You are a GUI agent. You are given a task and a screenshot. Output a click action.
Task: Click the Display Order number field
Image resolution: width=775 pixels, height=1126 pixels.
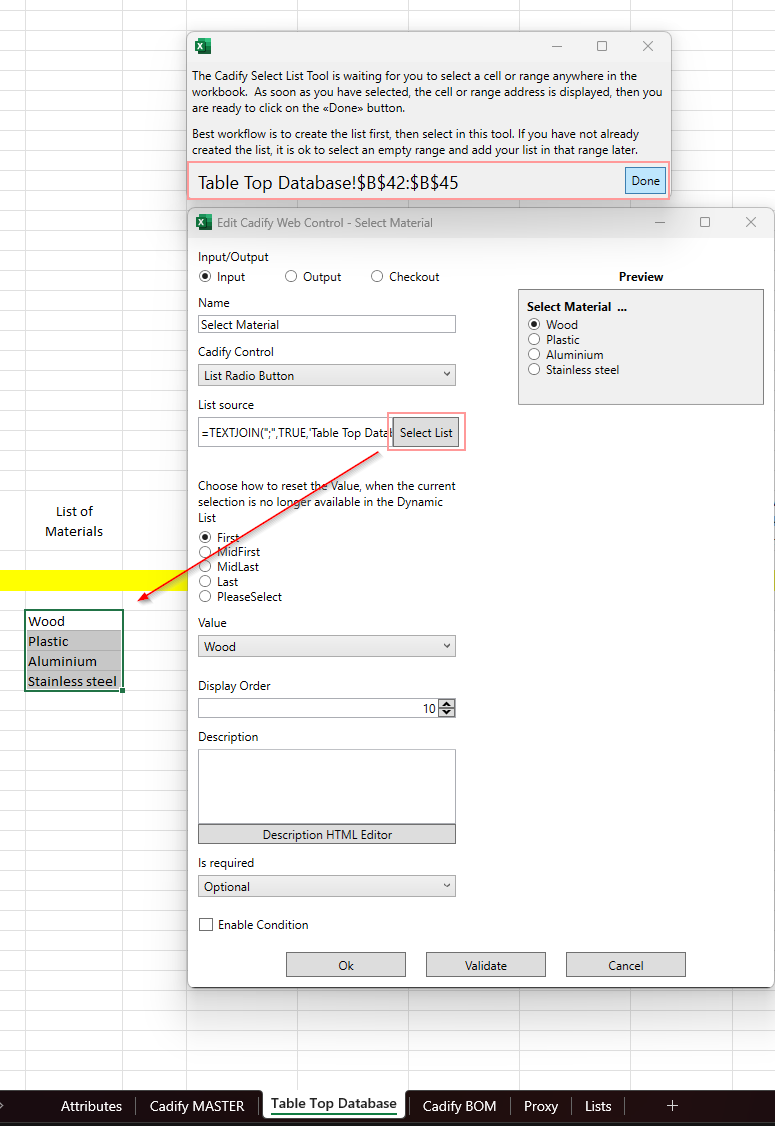318,708
